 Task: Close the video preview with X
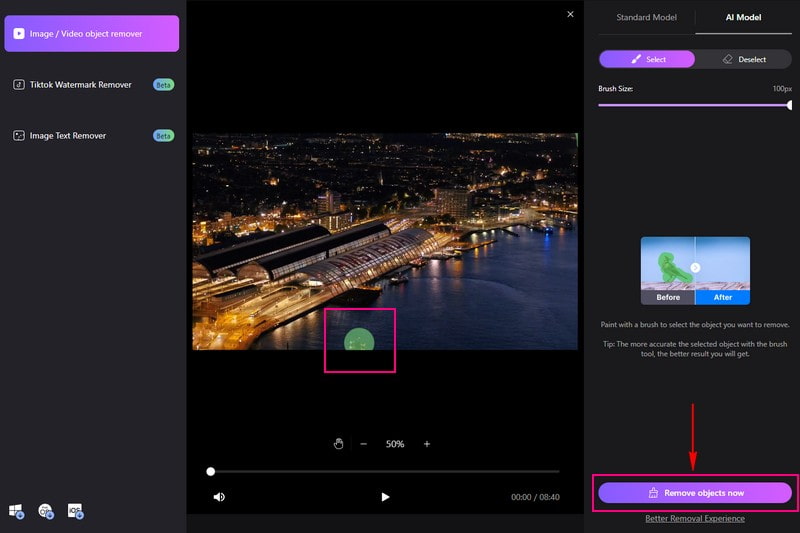(x=570, y=14)
